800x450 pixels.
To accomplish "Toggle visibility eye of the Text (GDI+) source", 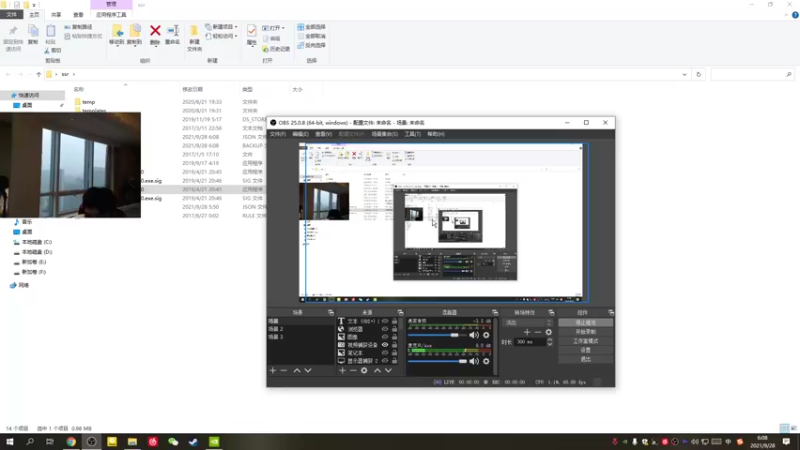I will coord(385,321).
